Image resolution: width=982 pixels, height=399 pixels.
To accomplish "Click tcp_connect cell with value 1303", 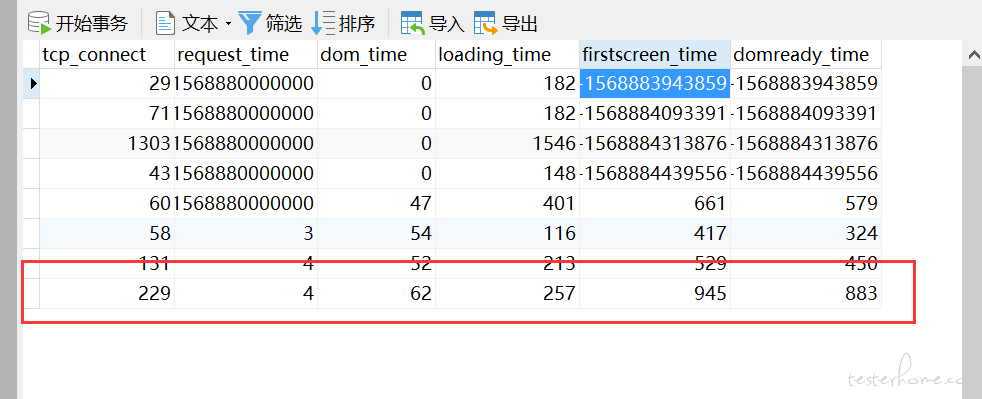I will click(x=107, y=143).
